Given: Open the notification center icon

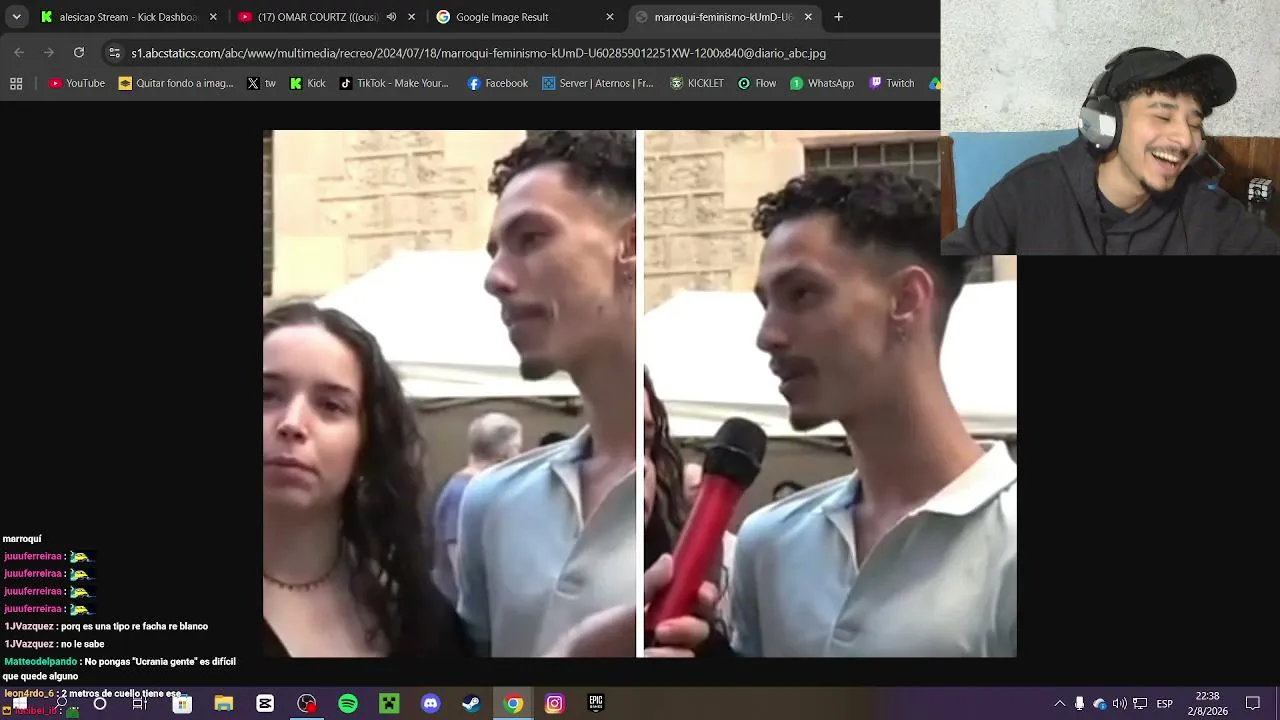Looking at the screenshot, I should coord(1253,704).
